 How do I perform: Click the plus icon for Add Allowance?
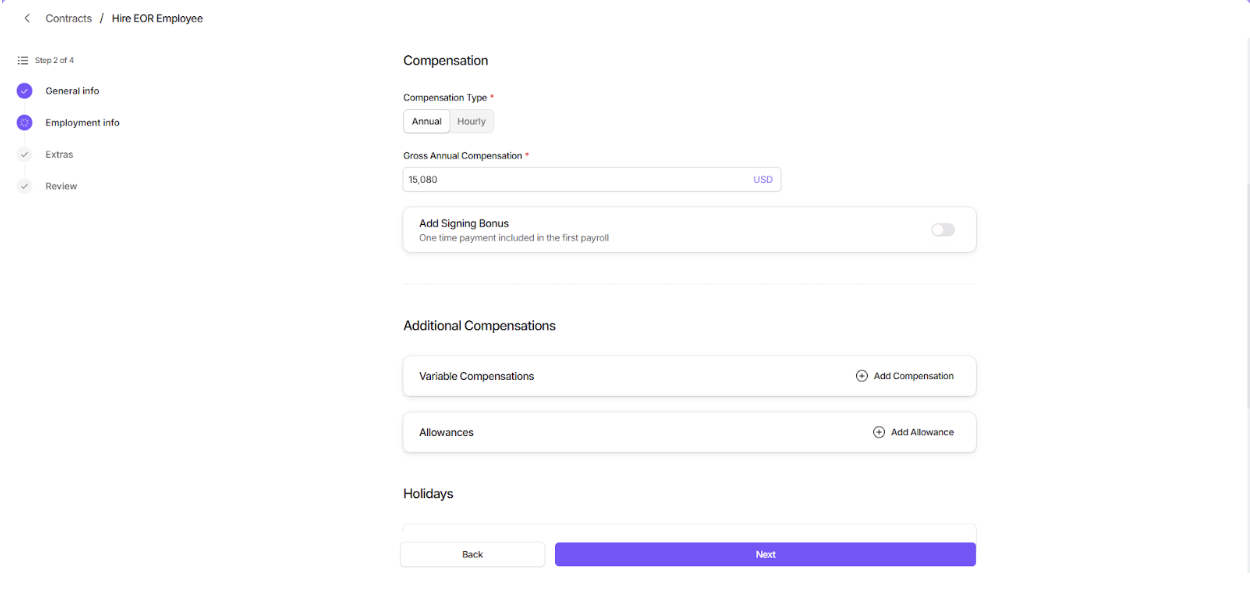click(x=879, y=432)
